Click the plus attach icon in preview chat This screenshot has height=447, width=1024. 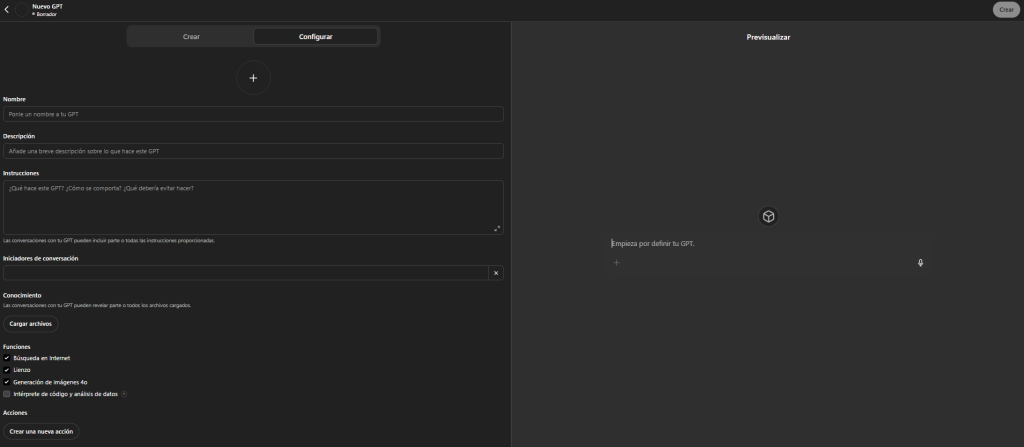(x=616, y=263)
